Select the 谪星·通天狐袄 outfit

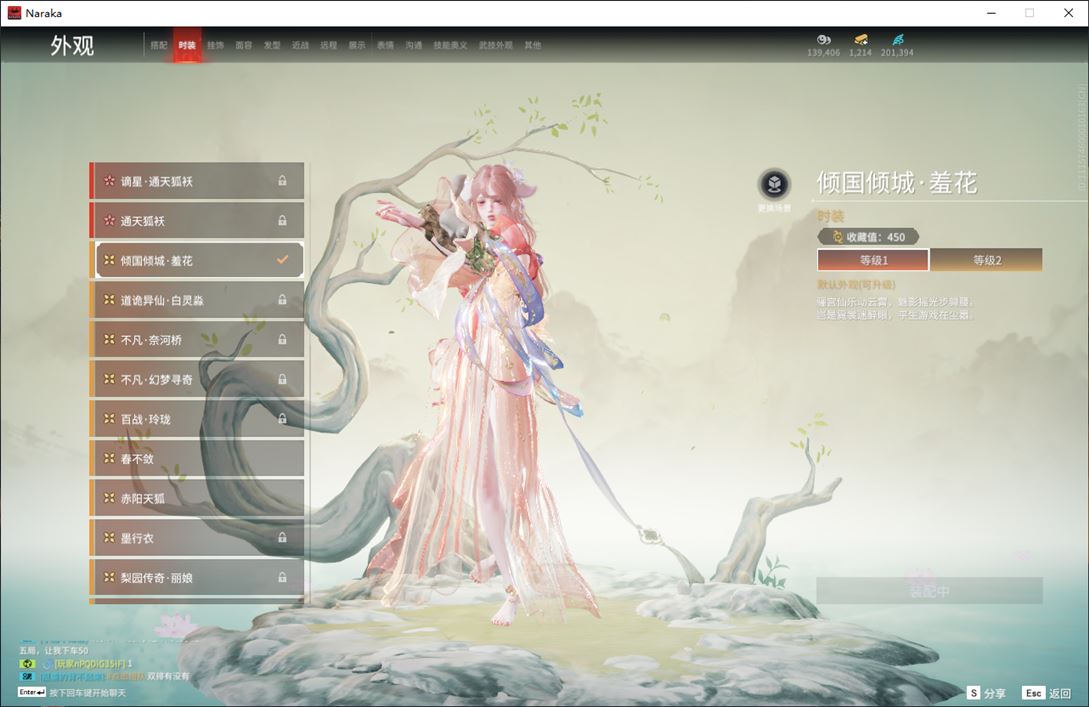(197, 181)
